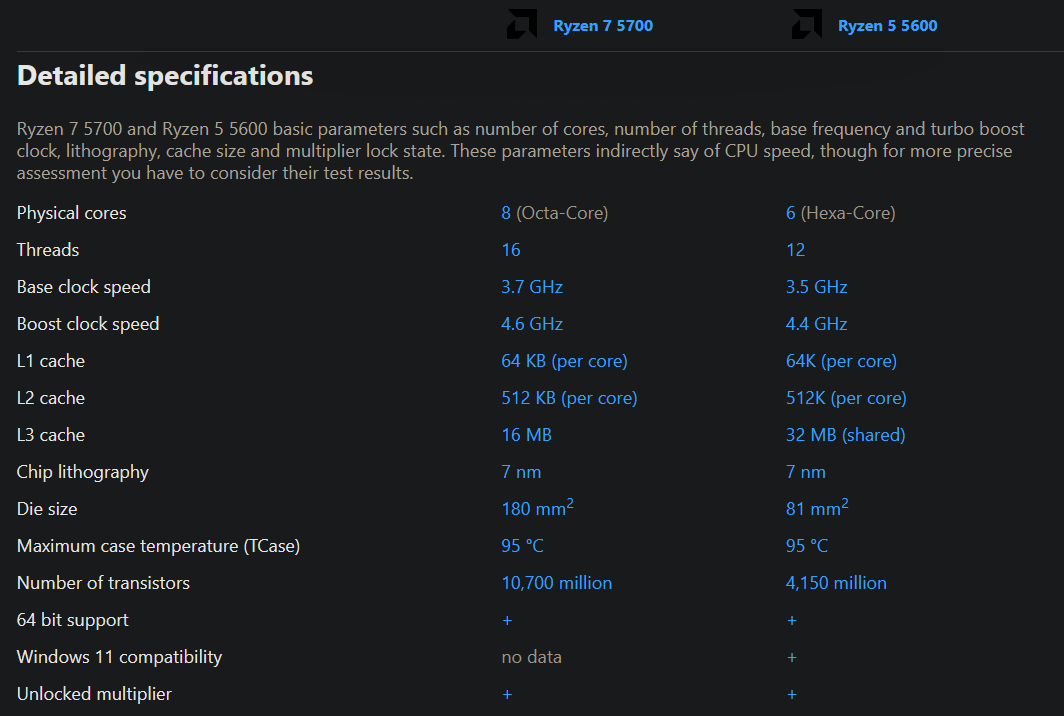Image resolution: width=1064 pixels, height=716 pixels.
Task: Open the Ryzen 7 5700 header link
Action: pos(603,26)
